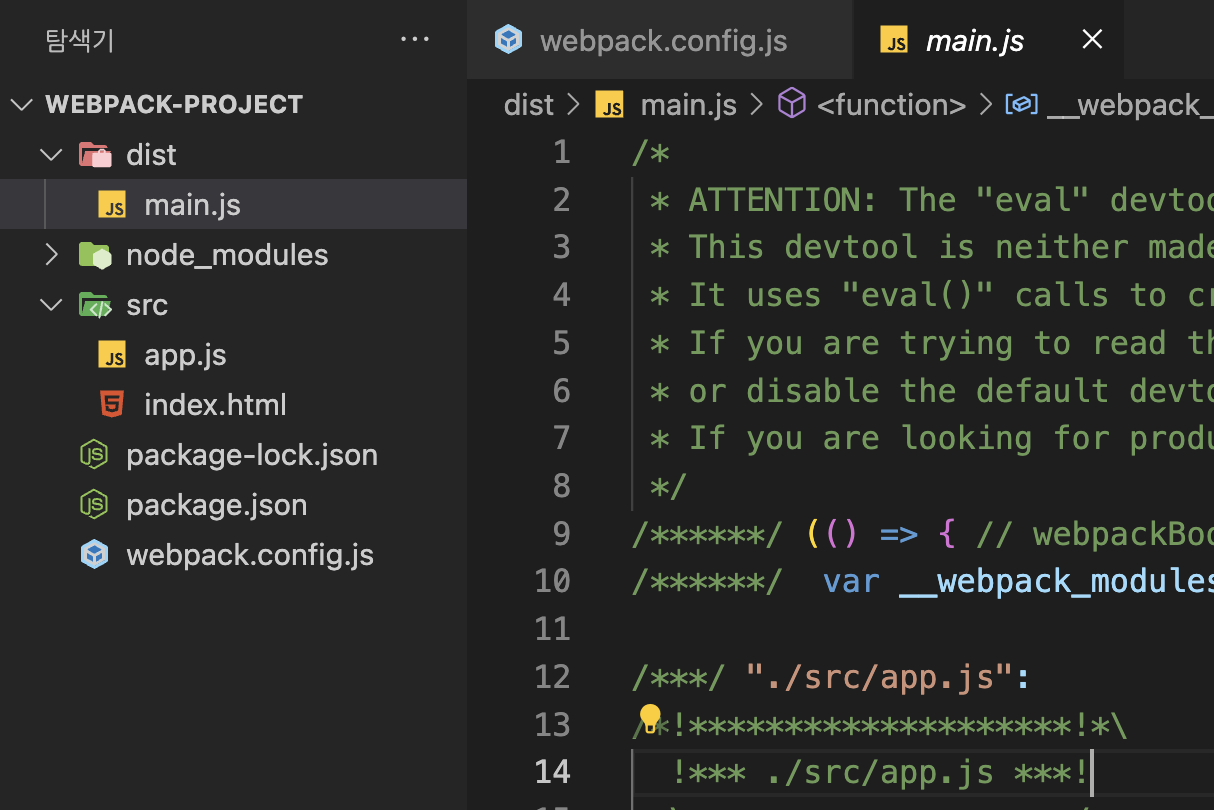This screenshot has width=1214, height=810.
Task: Click the node_modules folder icon
Action: pyautogui.click(x=95, y=255)
